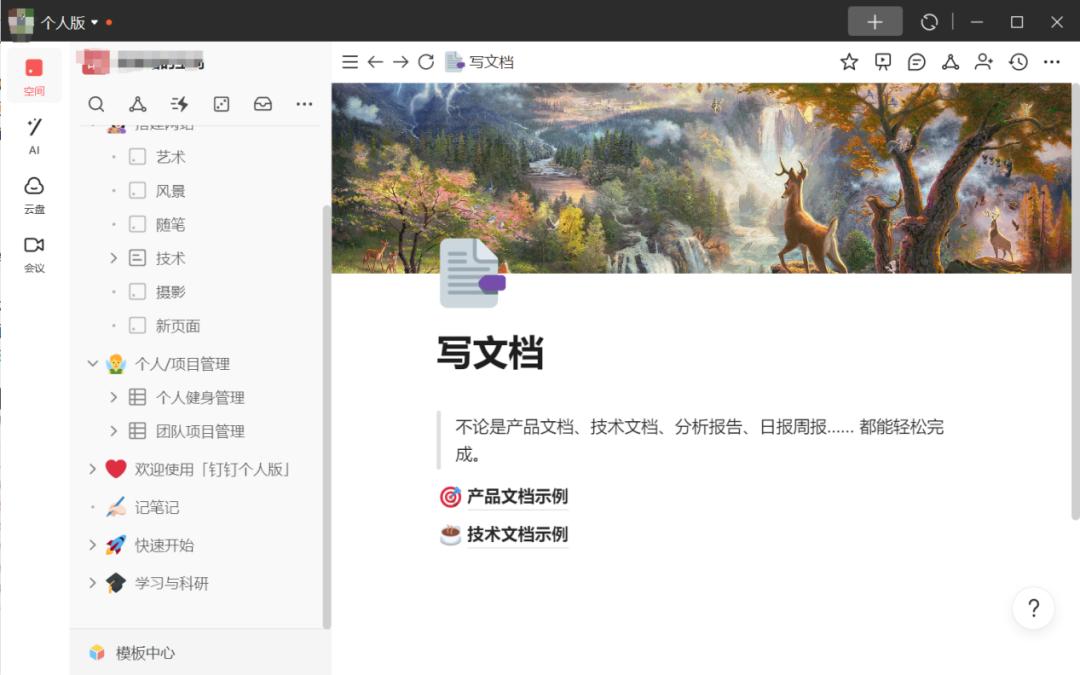The height and width of the screenshot is (675, 1080).
Task: Open version history clock icon
Action: (x=1018, y=62)
